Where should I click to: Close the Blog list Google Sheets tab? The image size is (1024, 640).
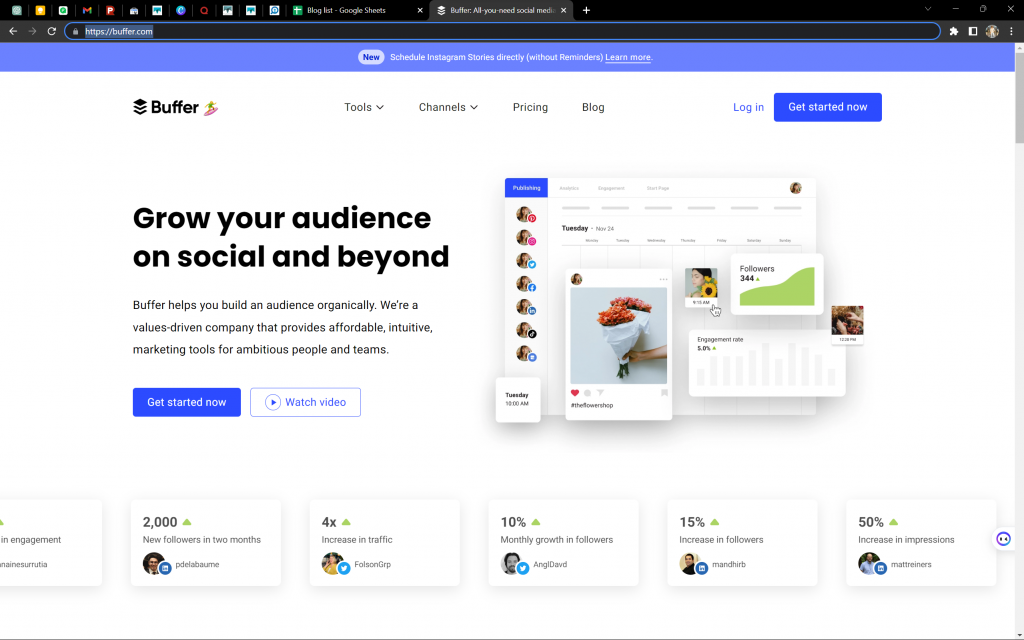[420, 10]
